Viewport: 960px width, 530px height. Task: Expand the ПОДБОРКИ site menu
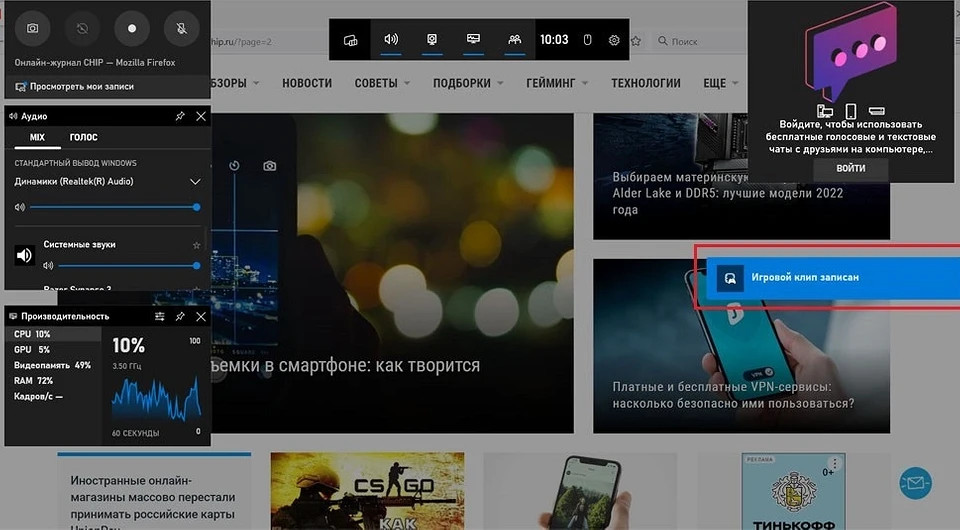tap(472, 83)
